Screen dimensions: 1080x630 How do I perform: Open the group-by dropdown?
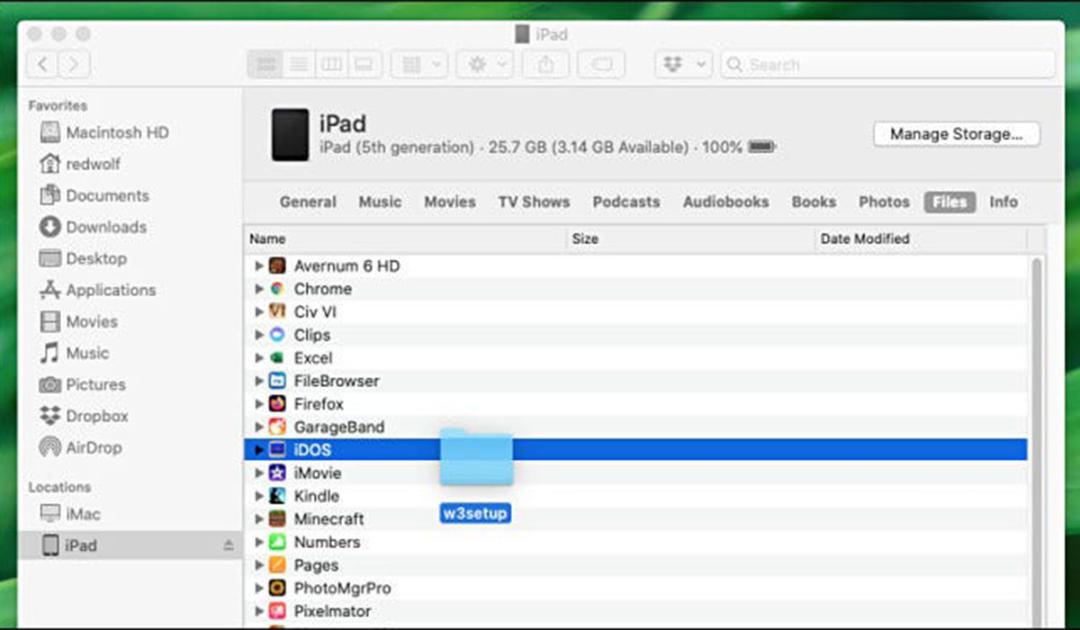point(419,65)
